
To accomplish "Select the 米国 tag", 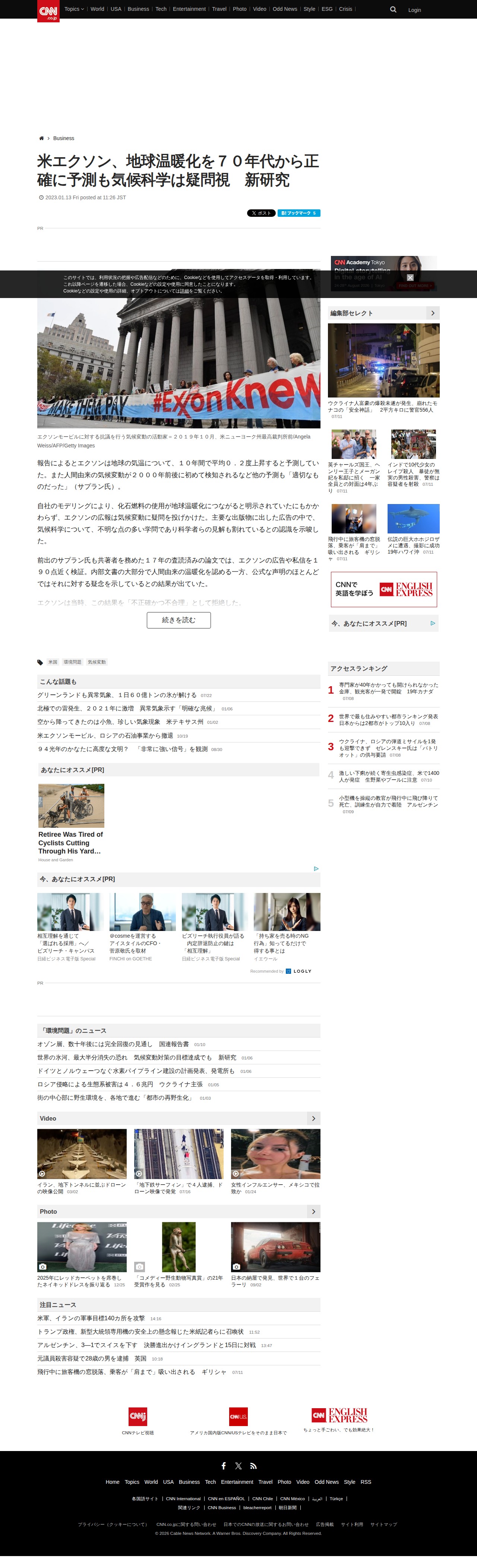I will pos(53,662).
